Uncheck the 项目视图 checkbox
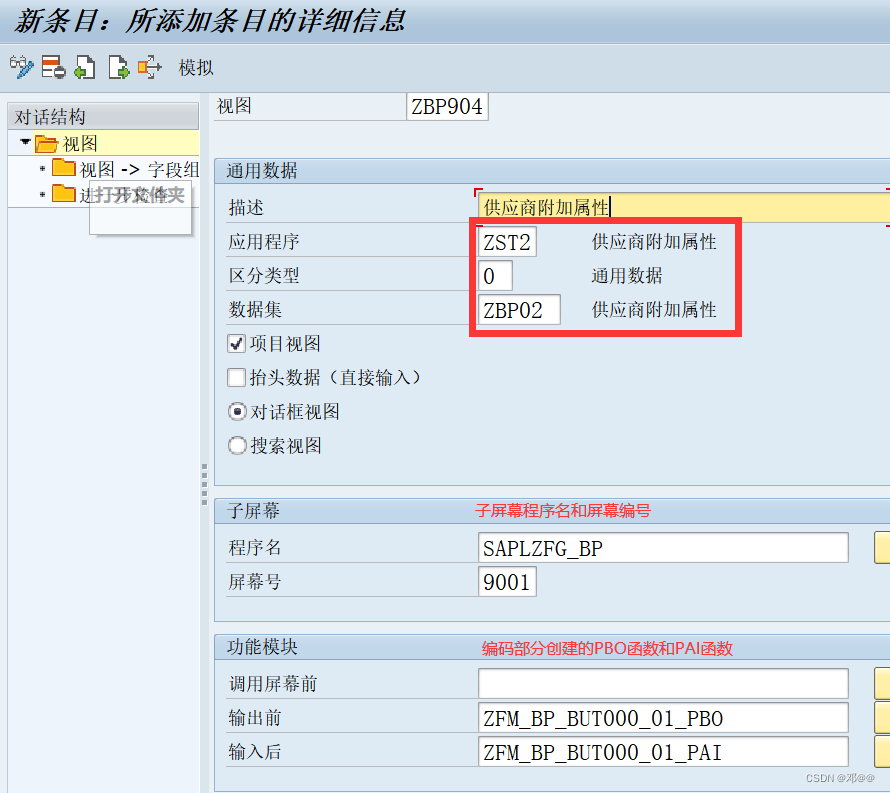The image size is (890, 793). (x=236, y=343)
